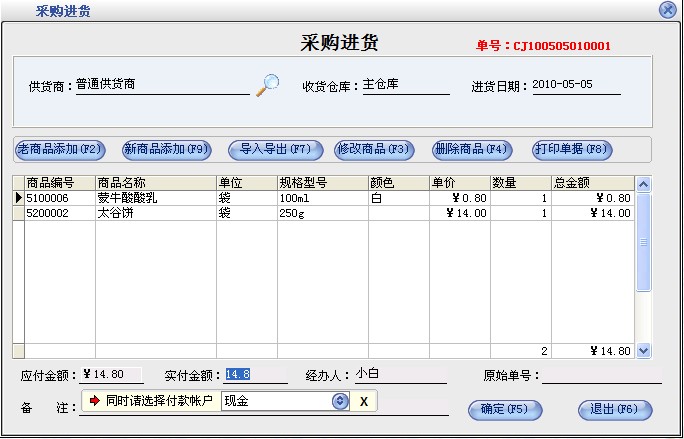Click the X button beside payment account
The width and height of the screenshot is (684, 439).
[364, 401]
